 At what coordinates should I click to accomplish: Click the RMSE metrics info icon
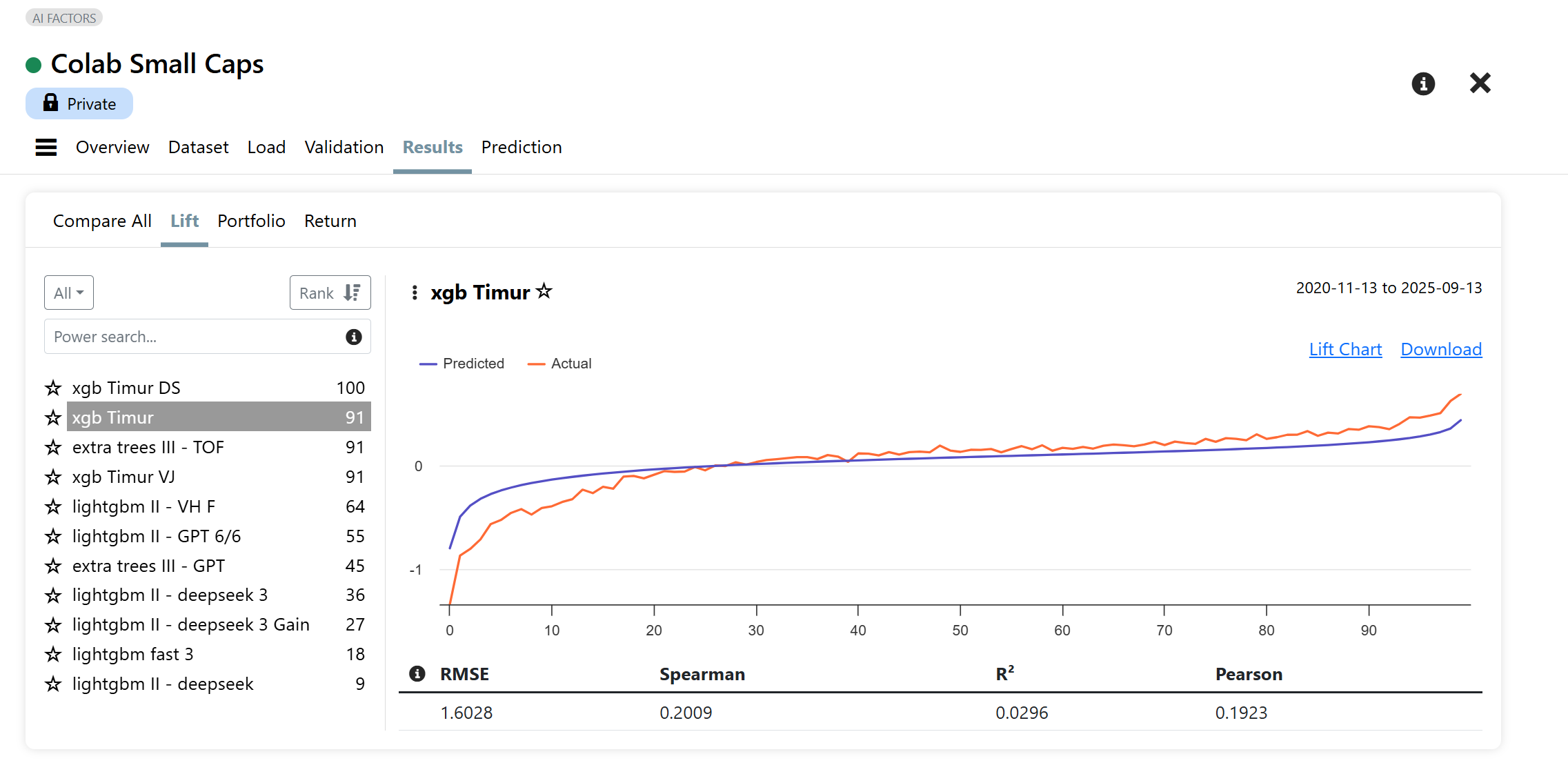coord(417,674)
